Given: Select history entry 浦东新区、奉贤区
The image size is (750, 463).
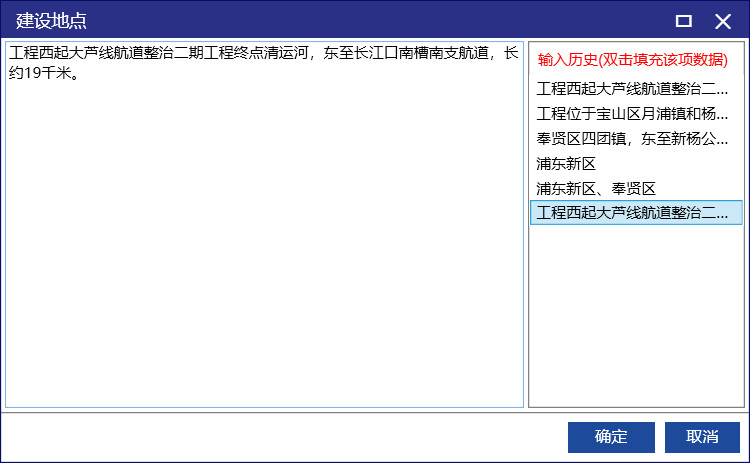Looking at the screenshot, I should pos(636,188).
